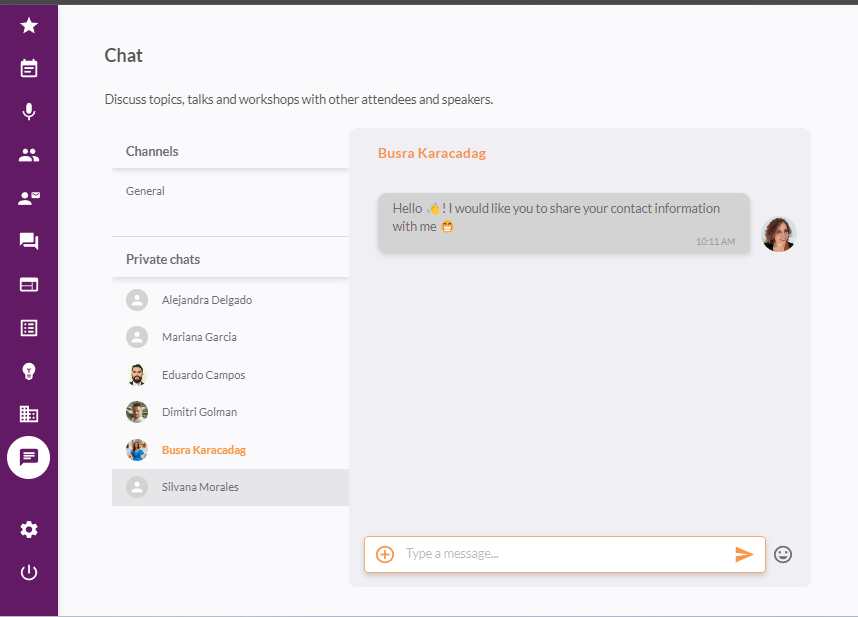The width and height of the screenshot is (858, 617).
Task: Open the calendar agenda icon
Action: [29, 68]
